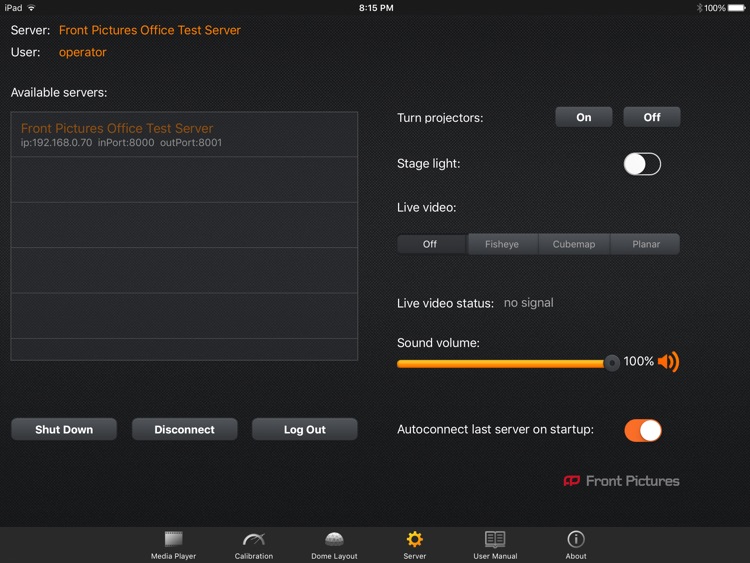Click the Log Out button
This screenshot has height=563, width=750.
(x=305, y=429)
